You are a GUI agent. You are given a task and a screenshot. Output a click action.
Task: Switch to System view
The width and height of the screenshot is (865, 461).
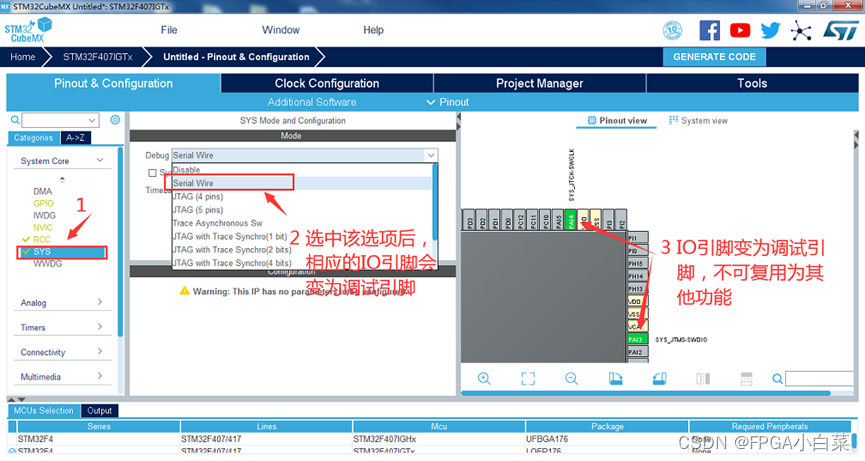pos(698,120)
